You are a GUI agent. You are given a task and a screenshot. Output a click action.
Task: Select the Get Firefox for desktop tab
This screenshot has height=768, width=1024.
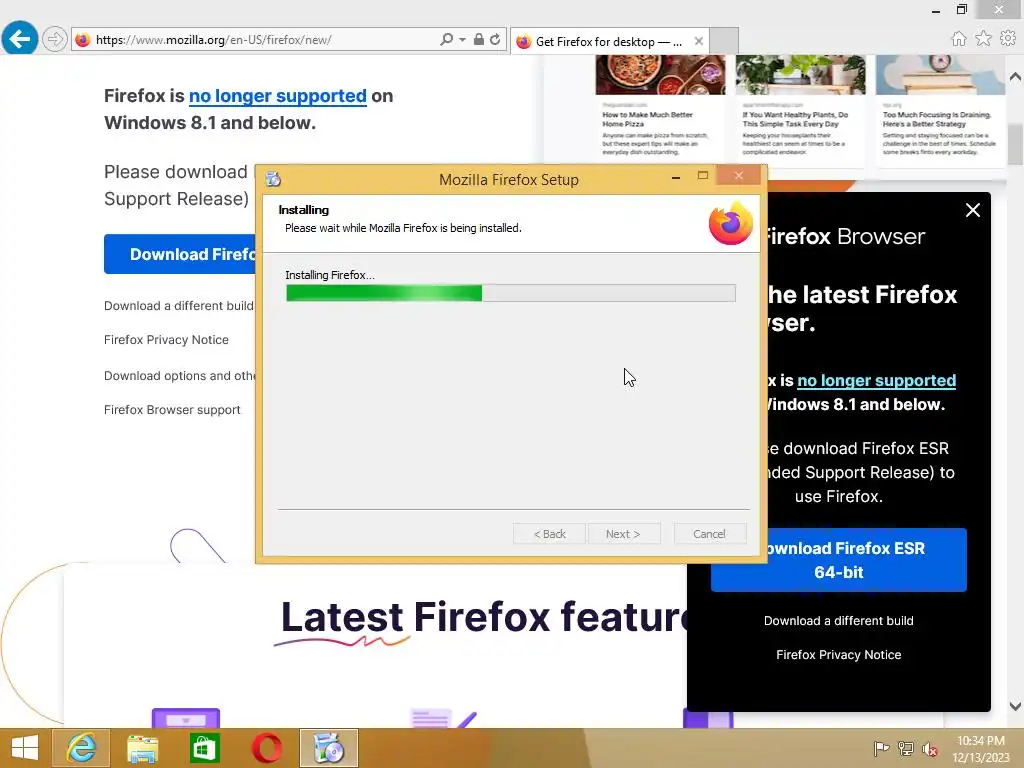[609, 41]
